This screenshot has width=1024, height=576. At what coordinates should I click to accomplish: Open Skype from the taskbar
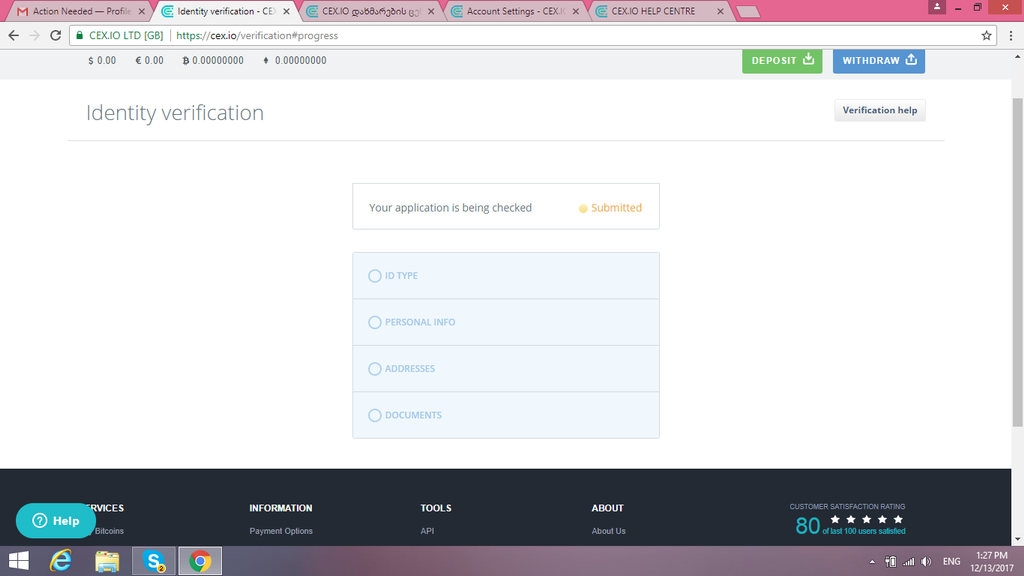tap(154, 561)
